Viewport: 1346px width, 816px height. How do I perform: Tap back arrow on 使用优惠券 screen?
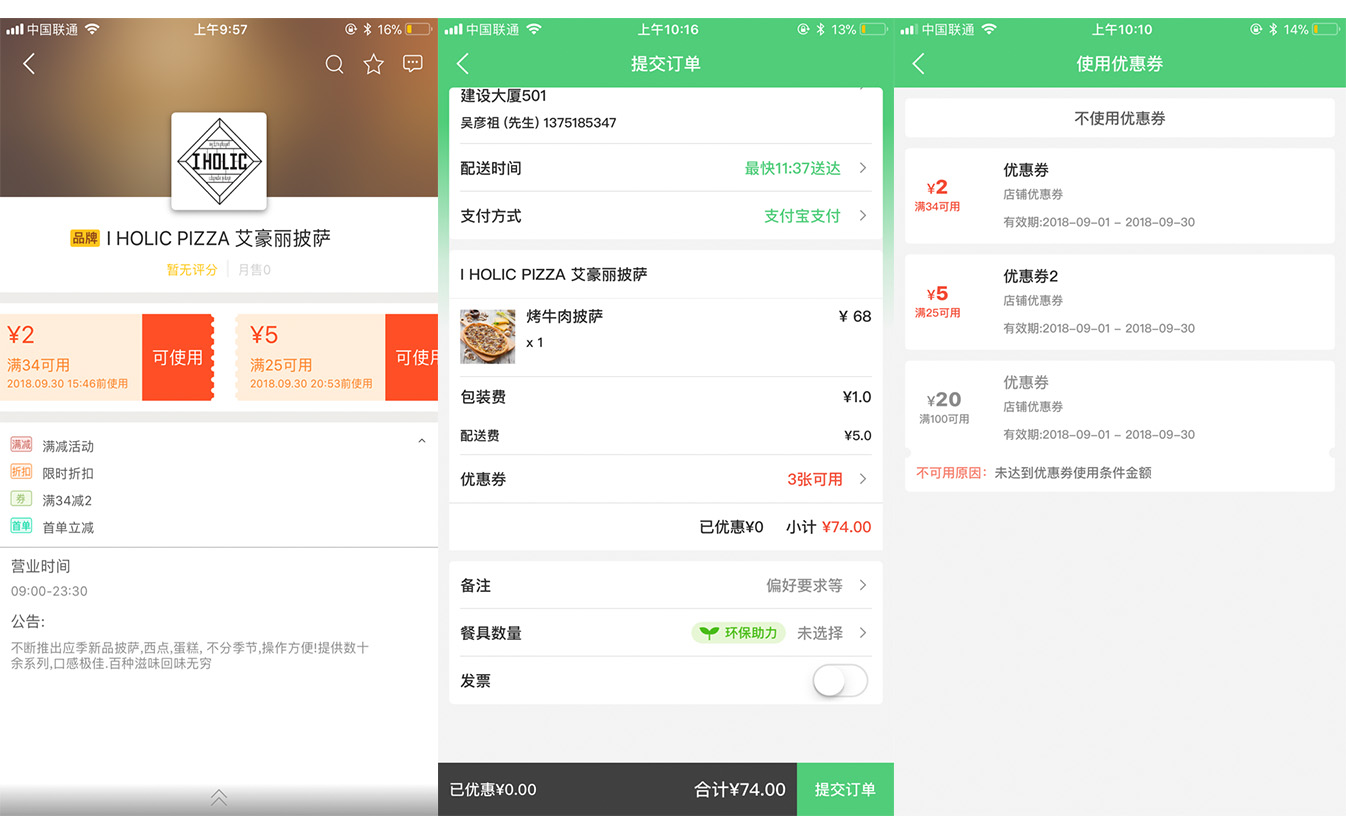point(918,64)
